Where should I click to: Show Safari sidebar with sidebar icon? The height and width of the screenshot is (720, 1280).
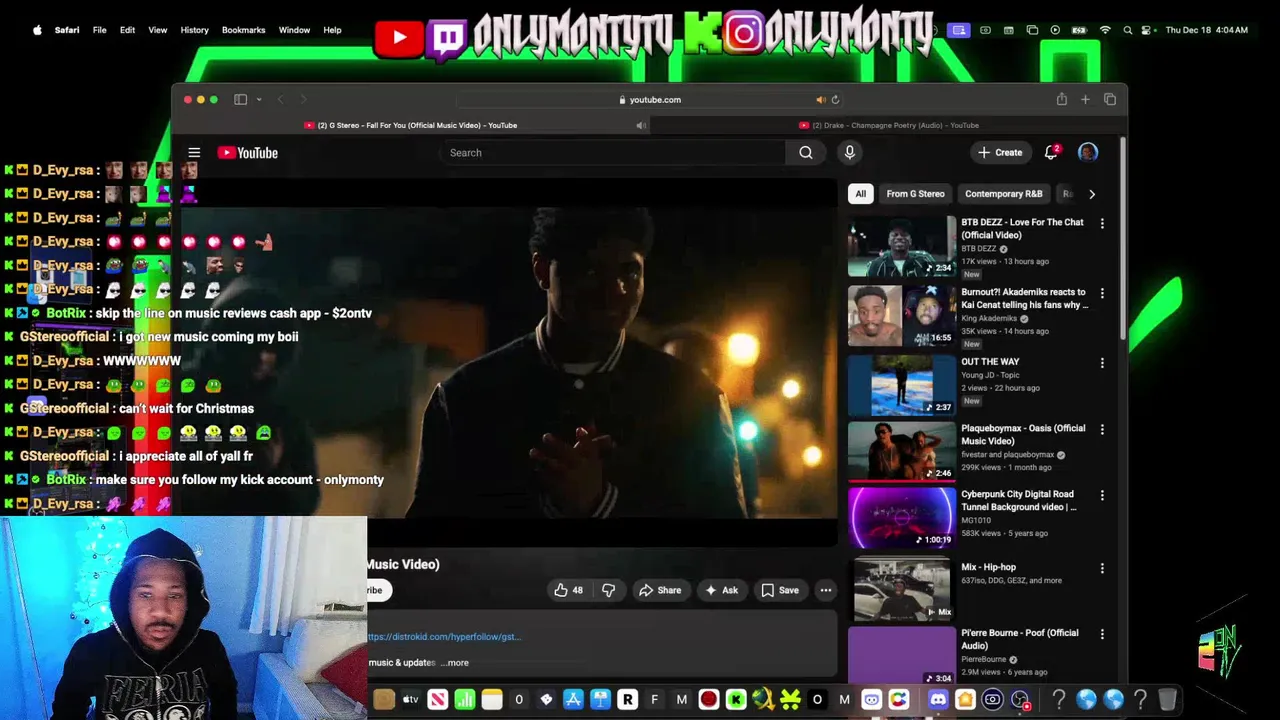click(240, 99)
